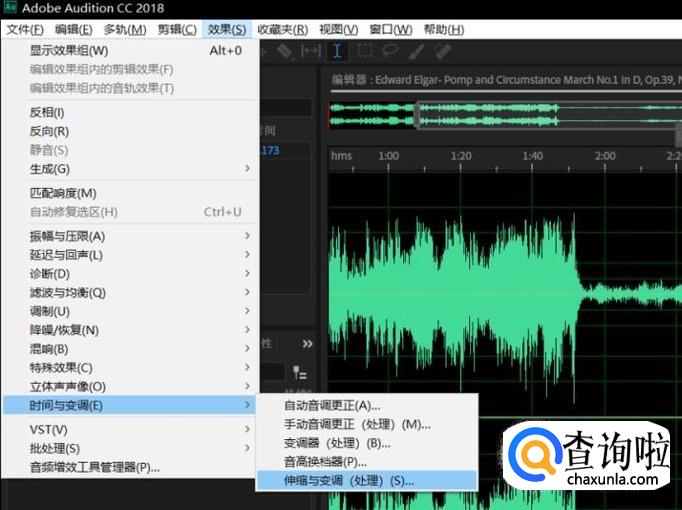Expand the 滤波与均衡(Q) submenu
Viewport: 682px width, 510px height.
pyautogui.click(x=130, y=293)
